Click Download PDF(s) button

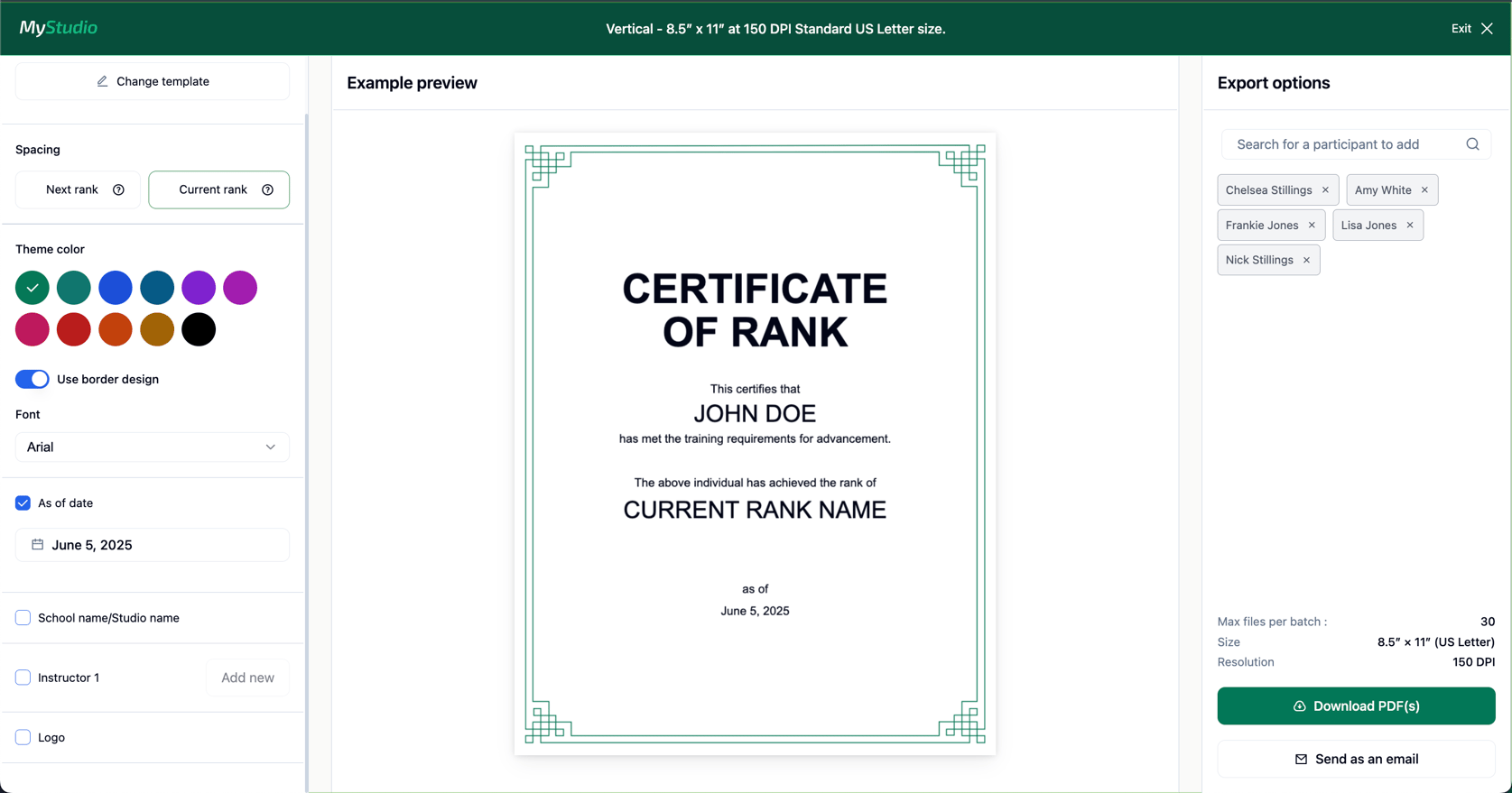1356,706
